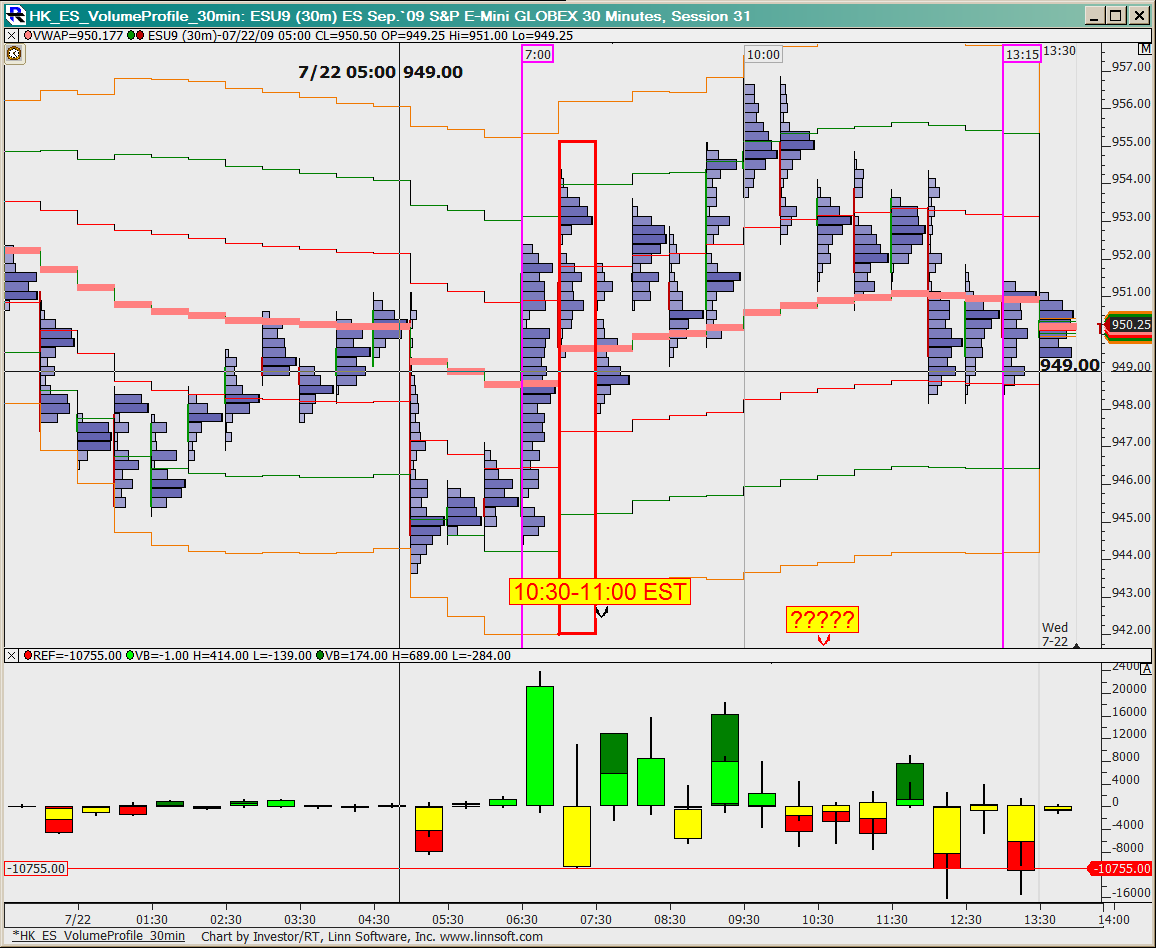Screen dimensions: 1156x948
Task: Close the lower volume pane with X
Action: (11, 656)
